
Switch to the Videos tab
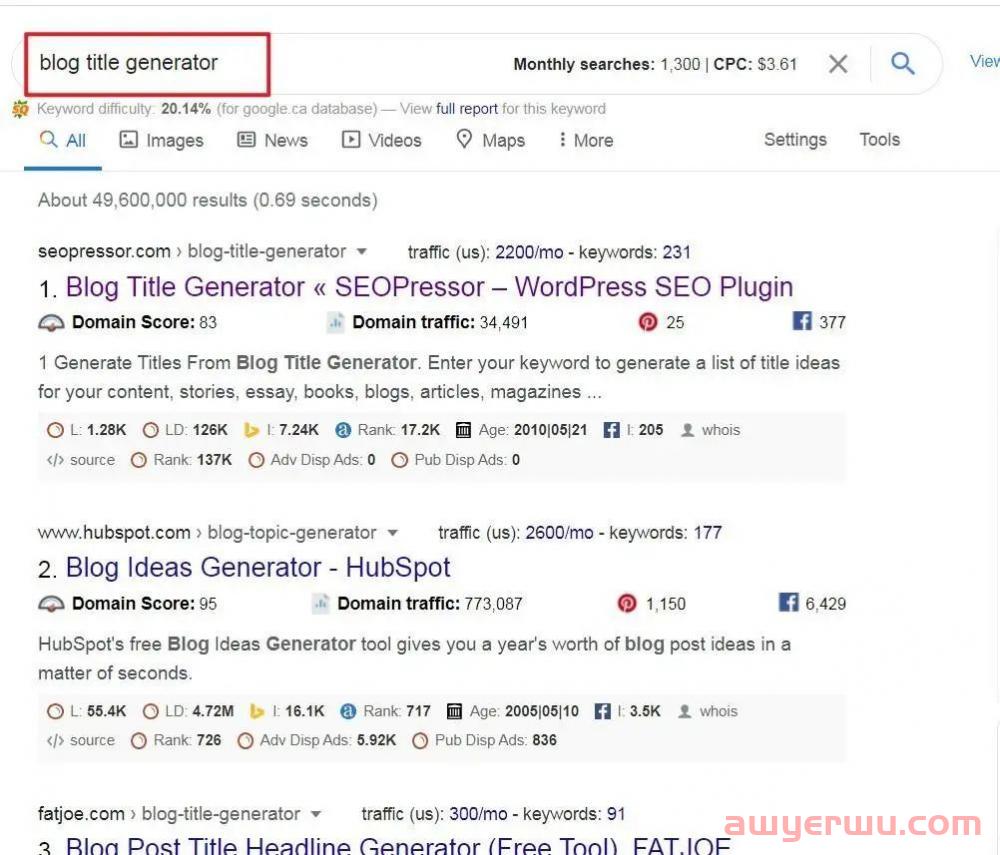[x=381, y=140]
